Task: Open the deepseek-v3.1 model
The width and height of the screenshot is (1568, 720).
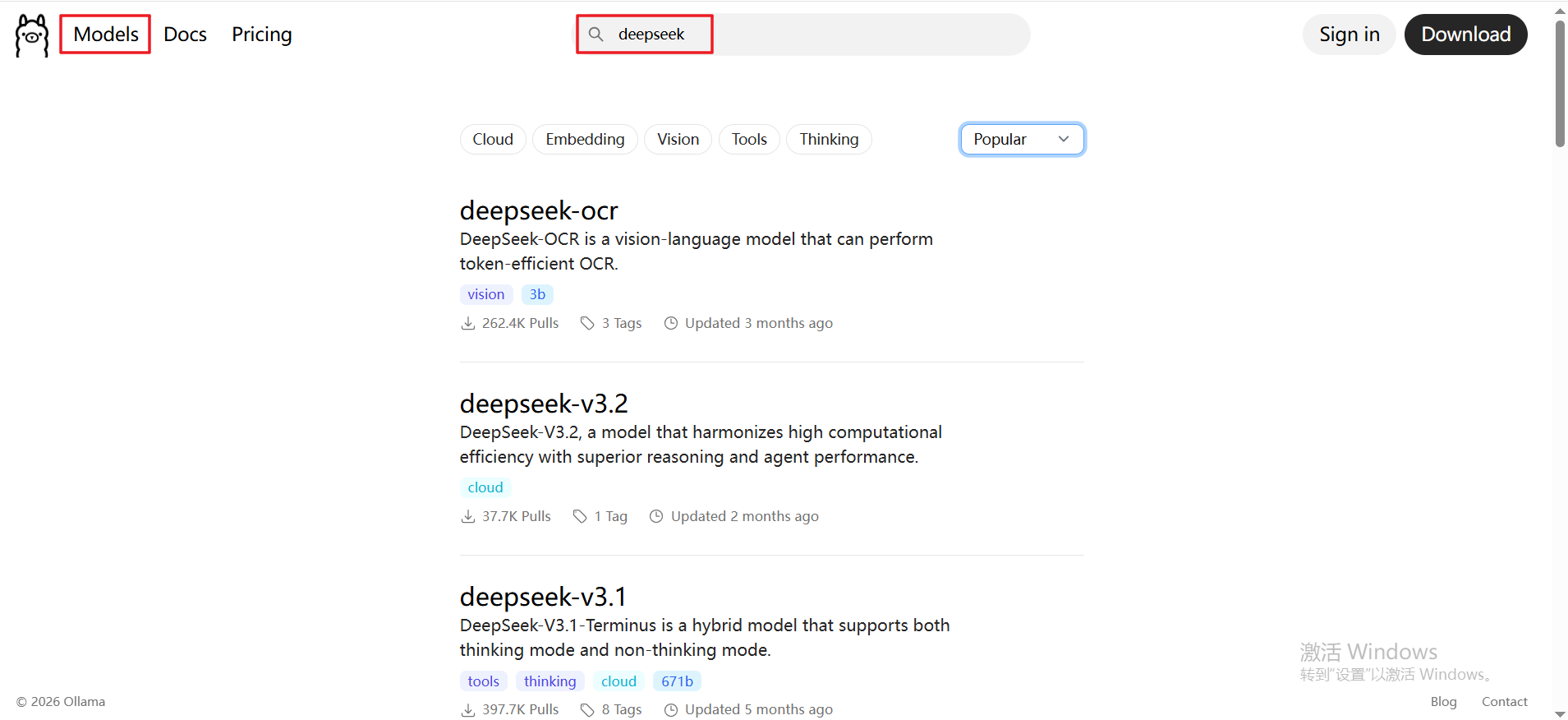Action: 543,597
